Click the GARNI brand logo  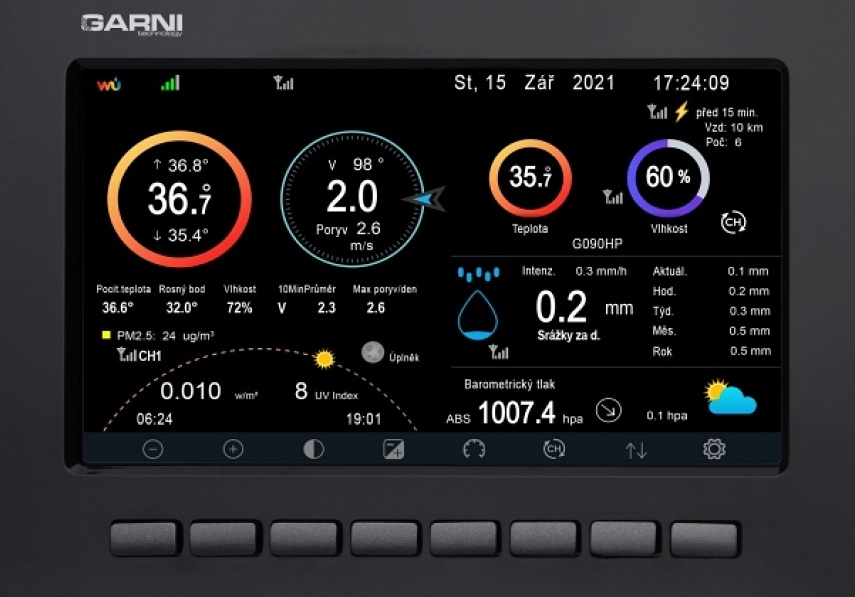point(132,25)
